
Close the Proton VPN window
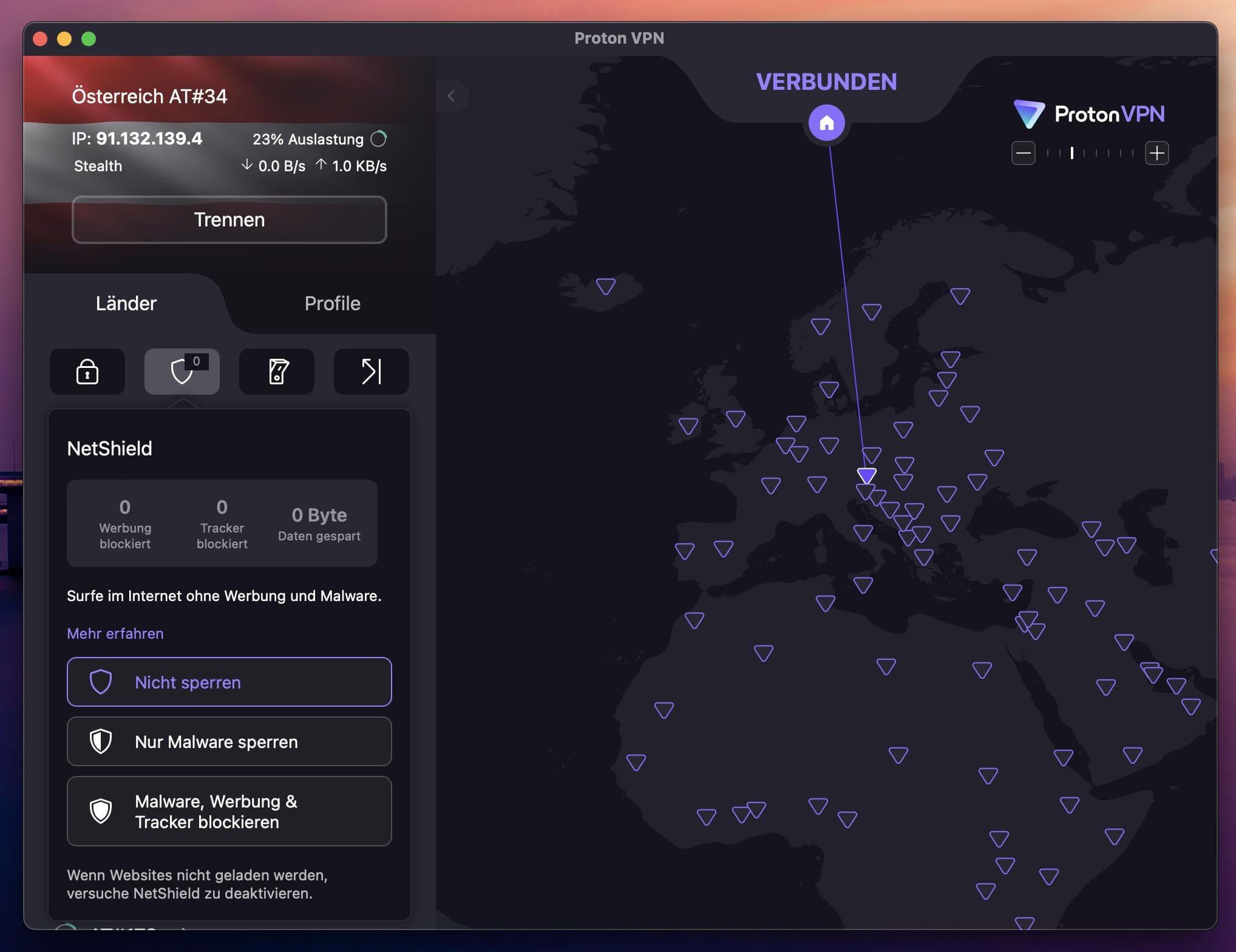[40, 39]
